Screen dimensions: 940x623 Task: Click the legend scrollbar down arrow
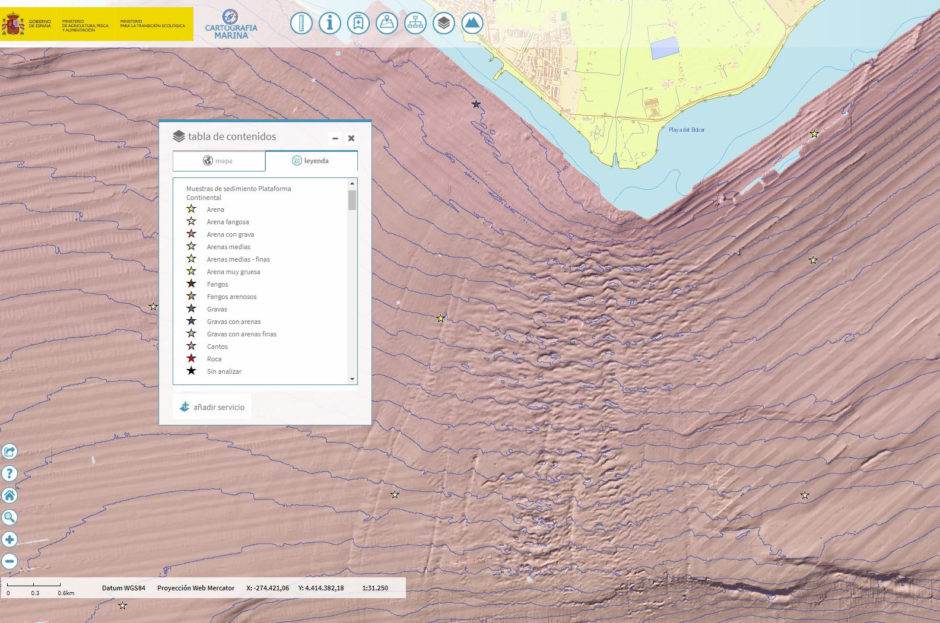click(x=352, y=379)
